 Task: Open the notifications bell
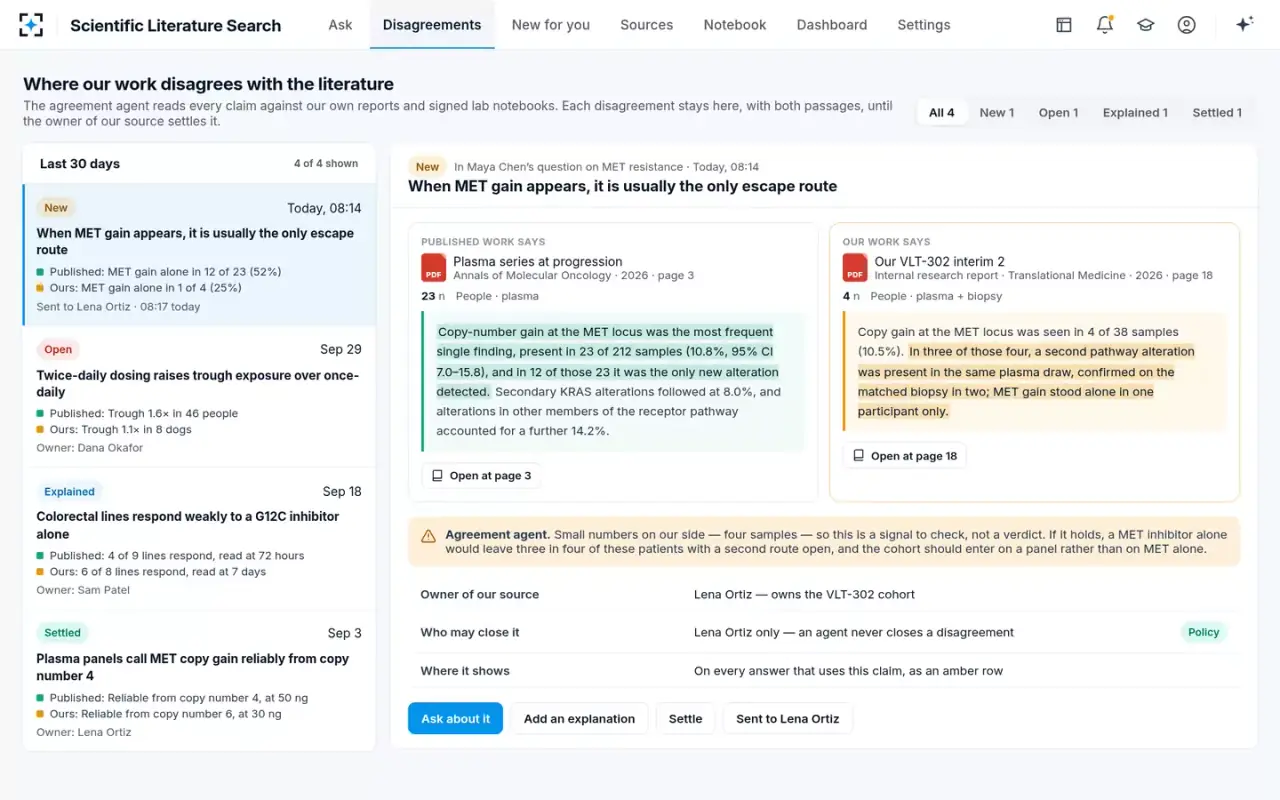point(1105,25)
